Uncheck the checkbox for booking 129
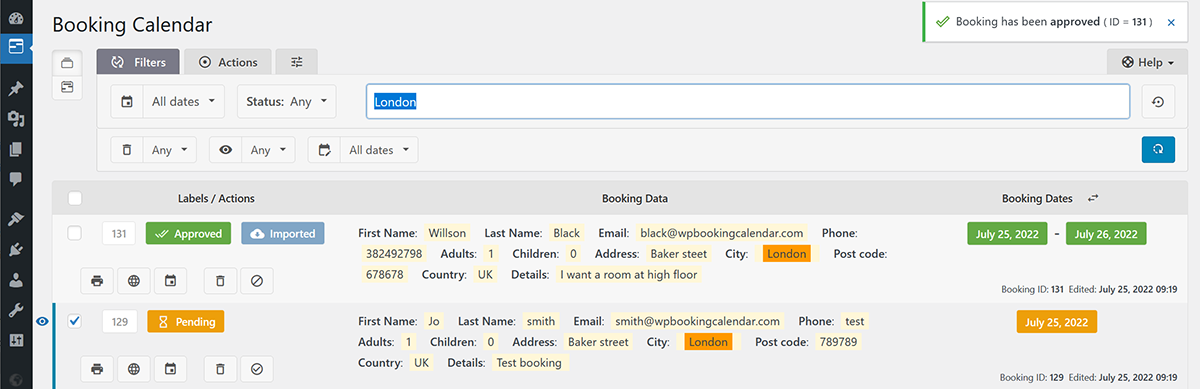Image resolution: width=1200 pixels, height=389 pixels. pyautogui.click(x=75, y=321)
